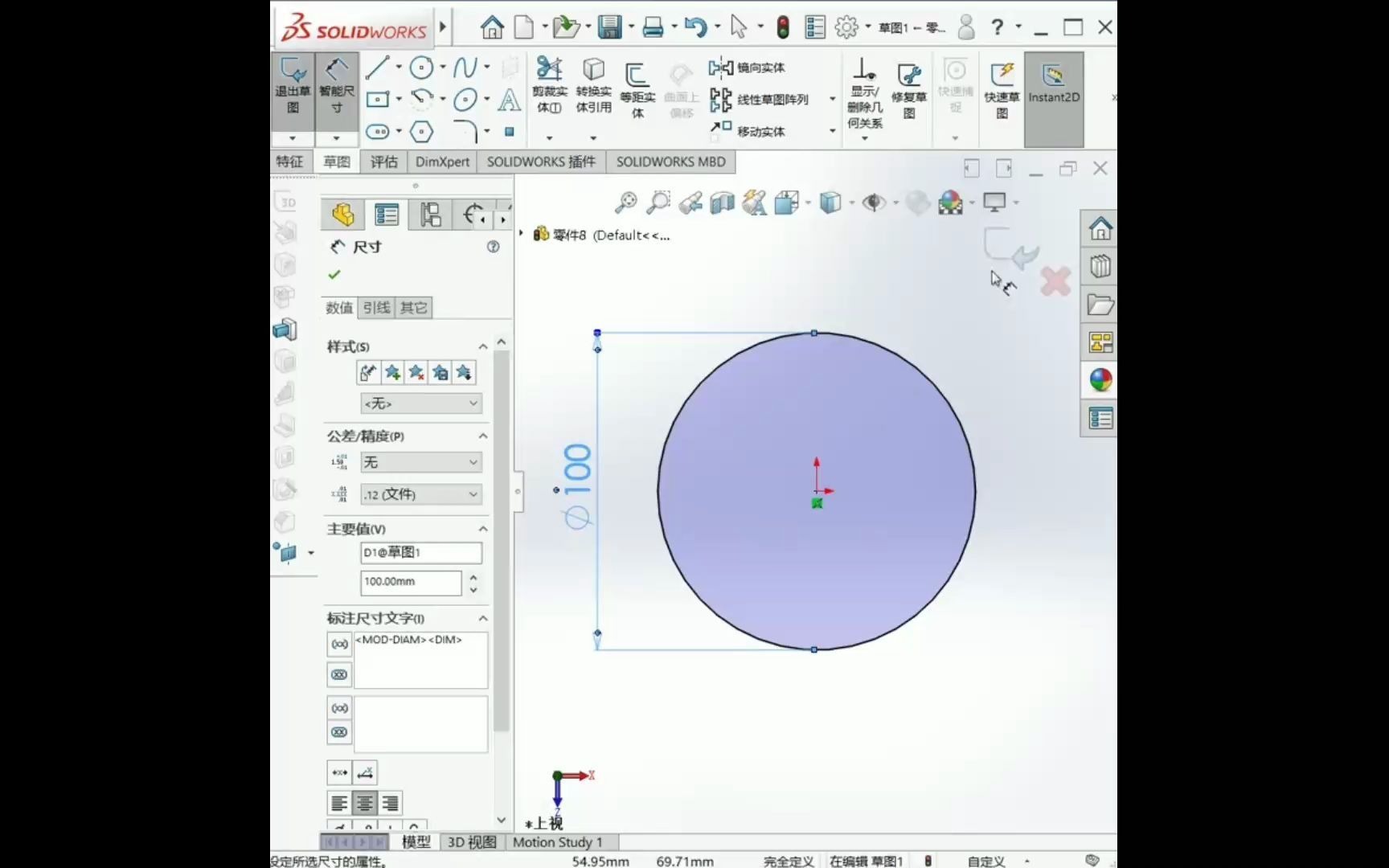Switch to the 评估 ribbon tab

pyautogui.click(x=383, y=162)
